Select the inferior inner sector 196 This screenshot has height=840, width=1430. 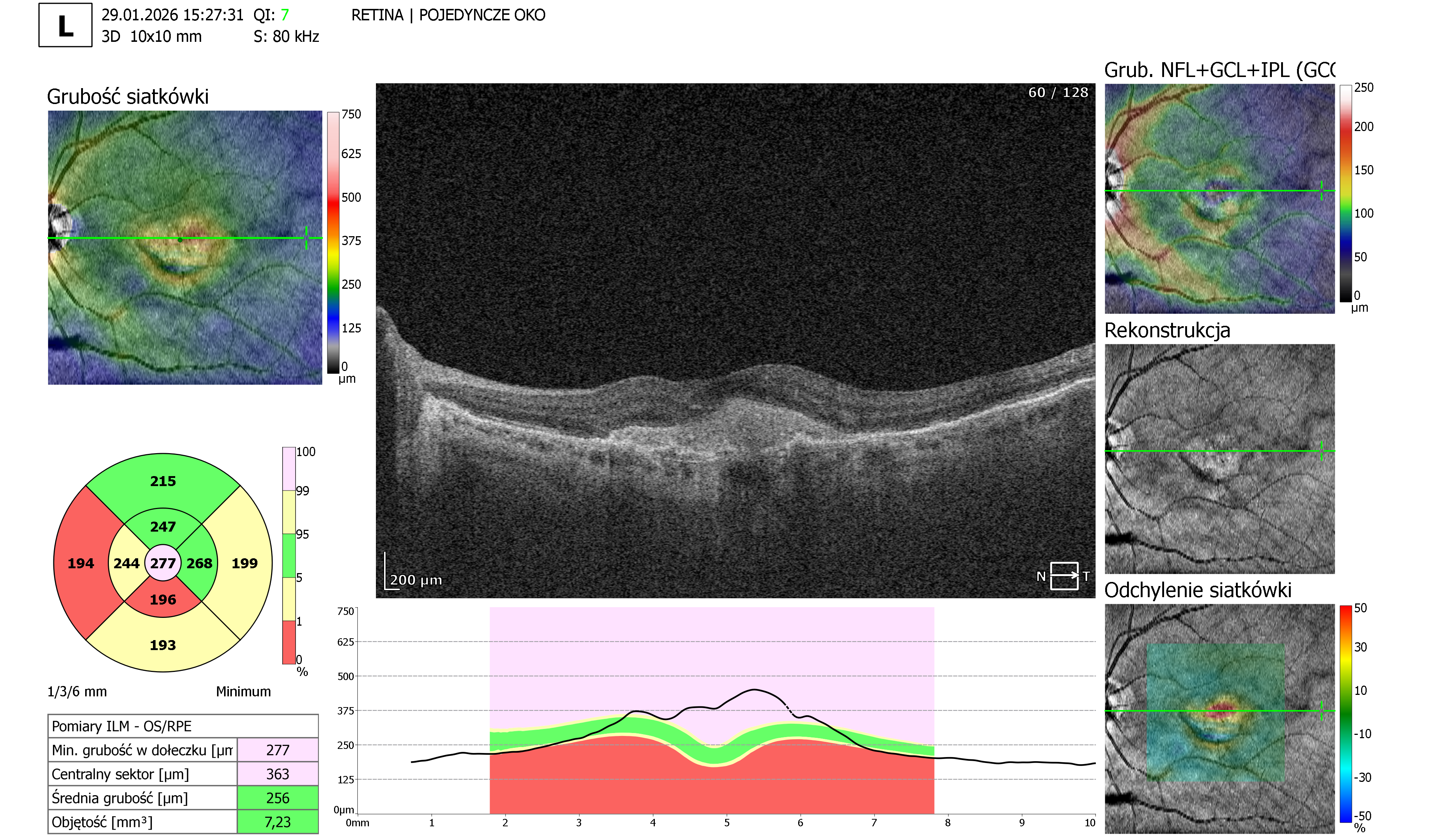click(x=163, y=599)
